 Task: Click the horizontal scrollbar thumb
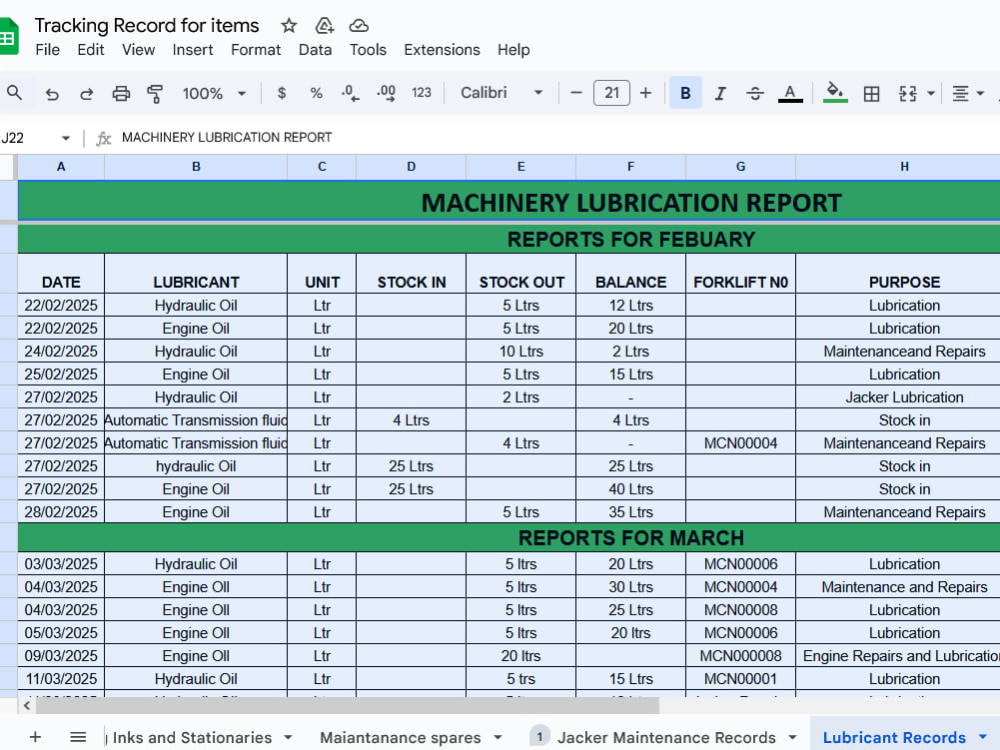coord(348,705)
